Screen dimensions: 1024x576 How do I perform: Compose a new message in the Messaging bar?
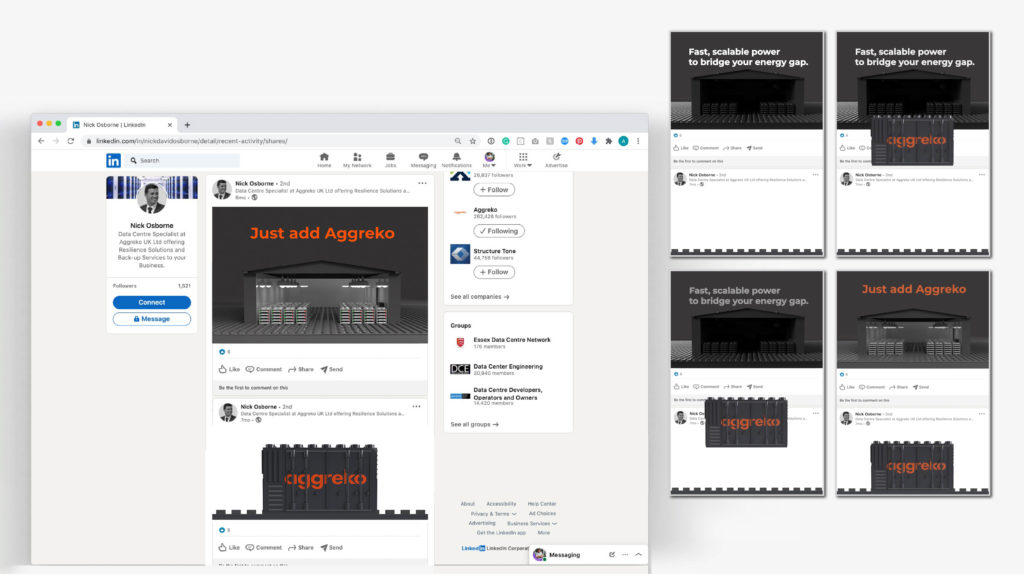612,555
